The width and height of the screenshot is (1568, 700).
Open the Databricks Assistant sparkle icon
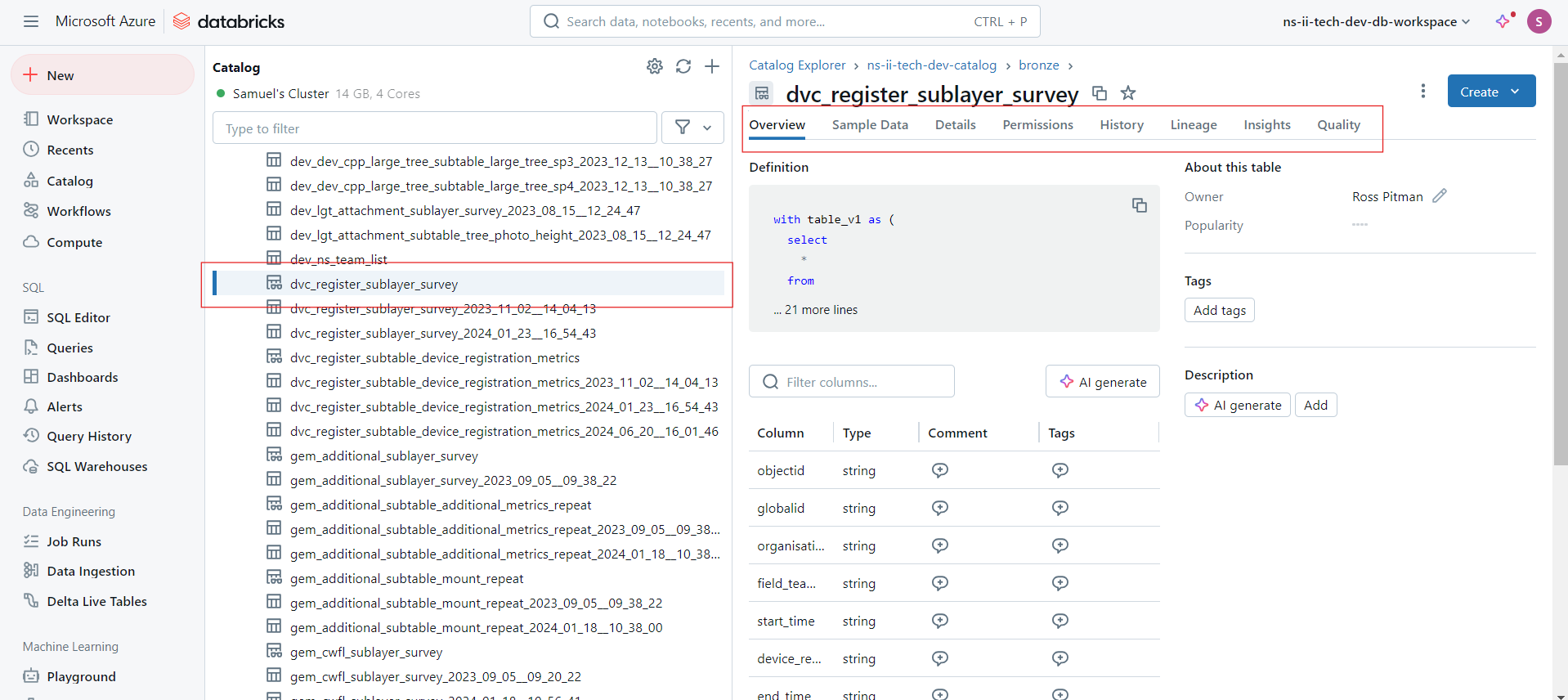point(1503,21)
